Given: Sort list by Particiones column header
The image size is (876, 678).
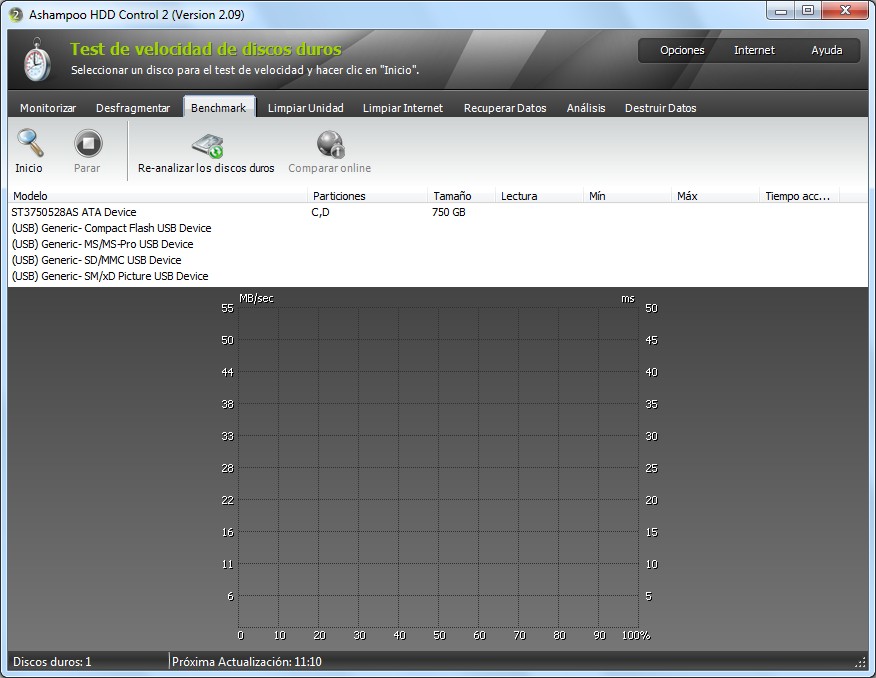Looking at the screenshot, I should pyautogui.click(x=368, y=196).
